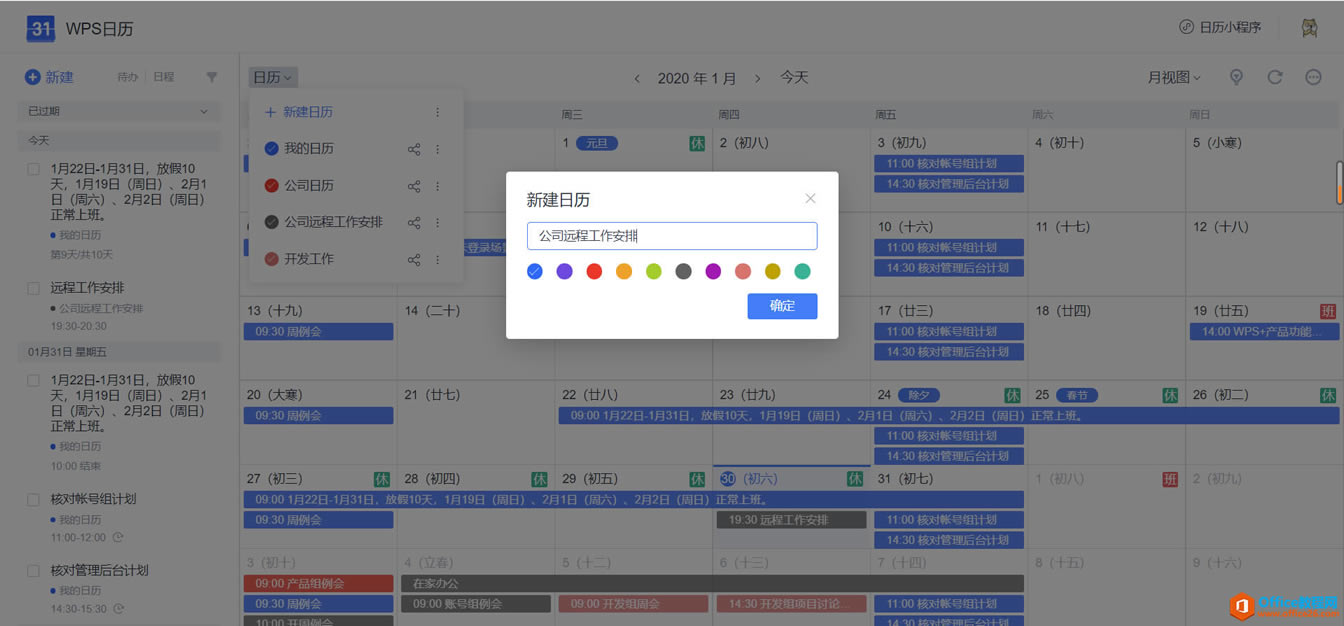Click the location pin icon
The width and height of the screenshot is (1344, 626).
(1236, 77)
